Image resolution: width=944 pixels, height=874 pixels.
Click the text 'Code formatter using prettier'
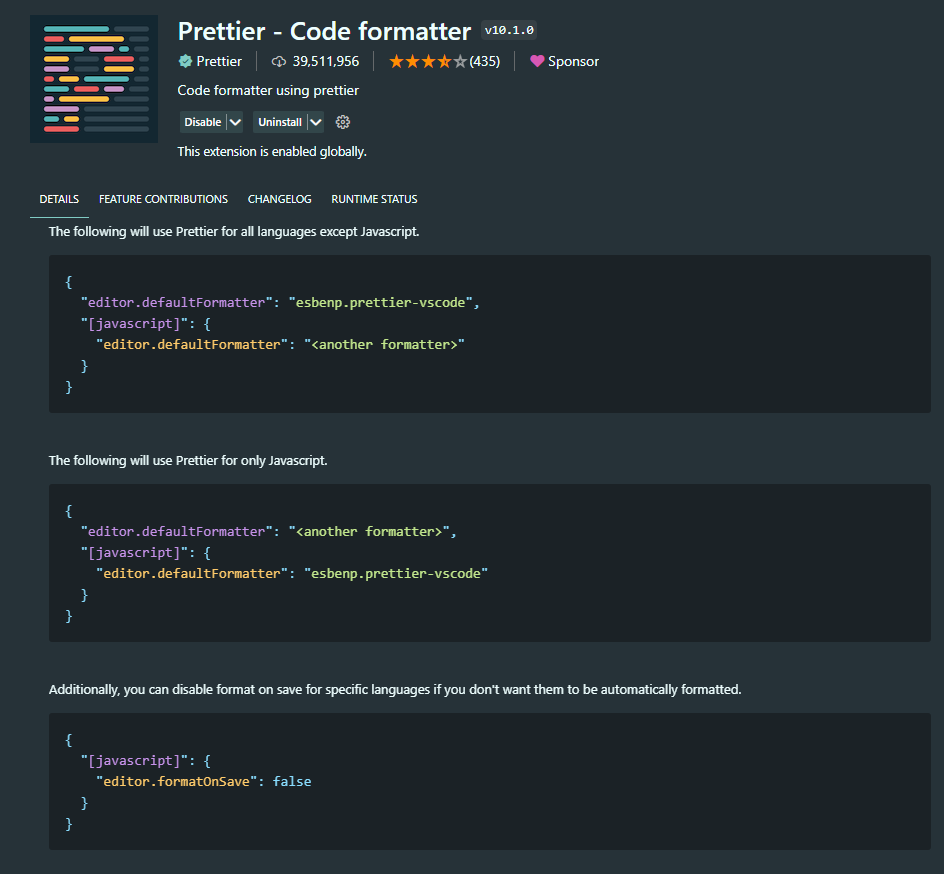click(x=268, y=90)
